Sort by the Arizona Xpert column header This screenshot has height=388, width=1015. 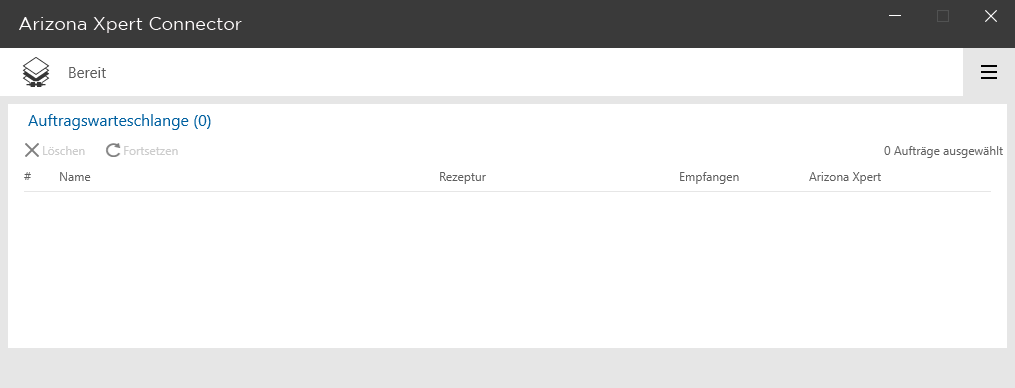[x=845, y=177]
